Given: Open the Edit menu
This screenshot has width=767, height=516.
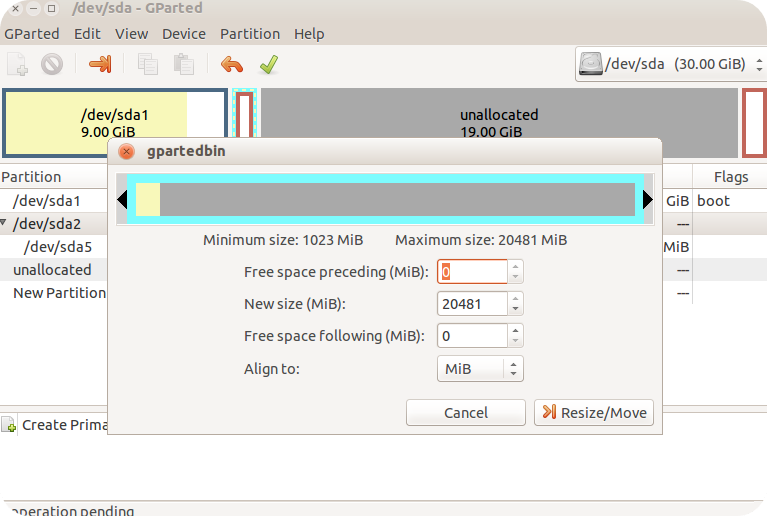Looking at the screenshot, I should pos(87,34).
